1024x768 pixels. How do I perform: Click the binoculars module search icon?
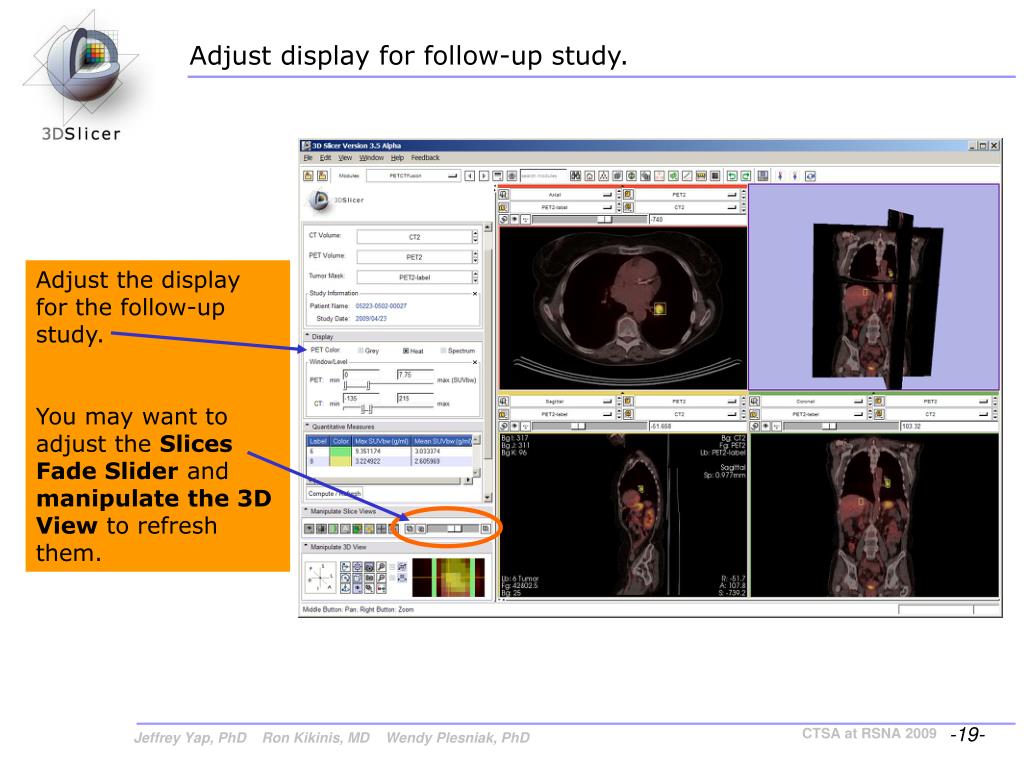[x=575, y=176]
